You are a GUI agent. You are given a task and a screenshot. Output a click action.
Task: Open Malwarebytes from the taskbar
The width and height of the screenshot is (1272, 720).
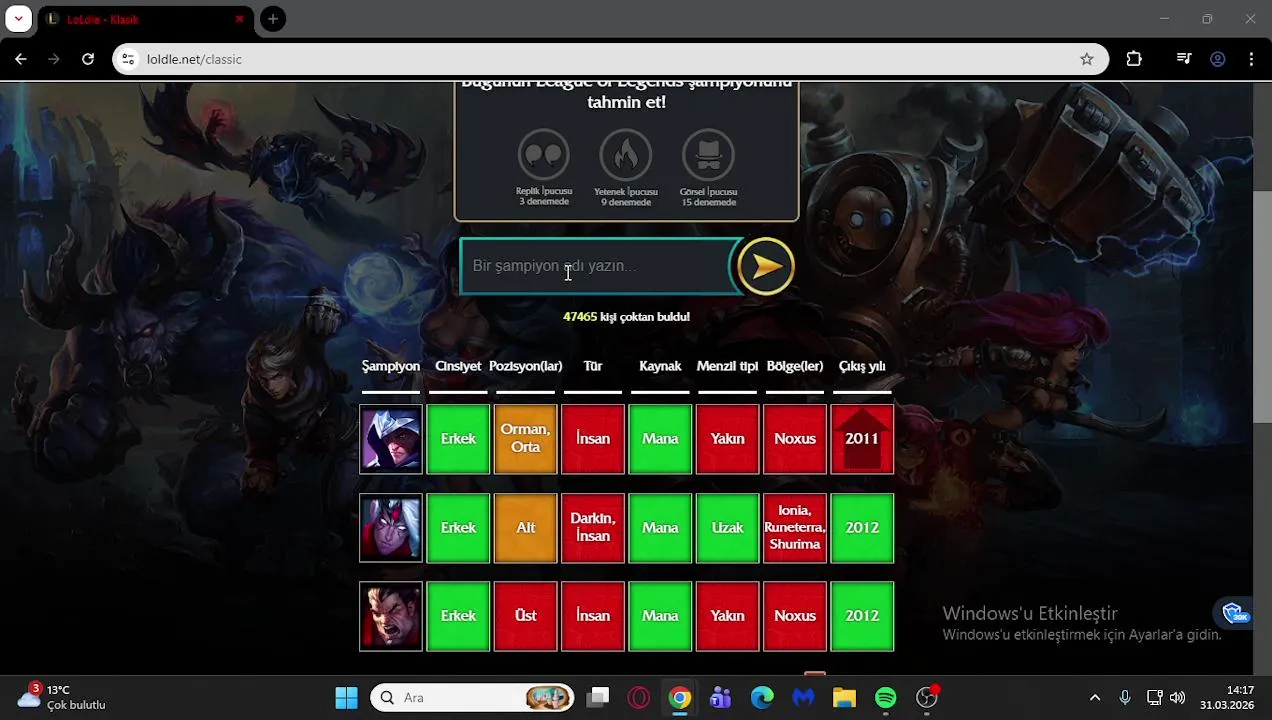click(803, 698)
